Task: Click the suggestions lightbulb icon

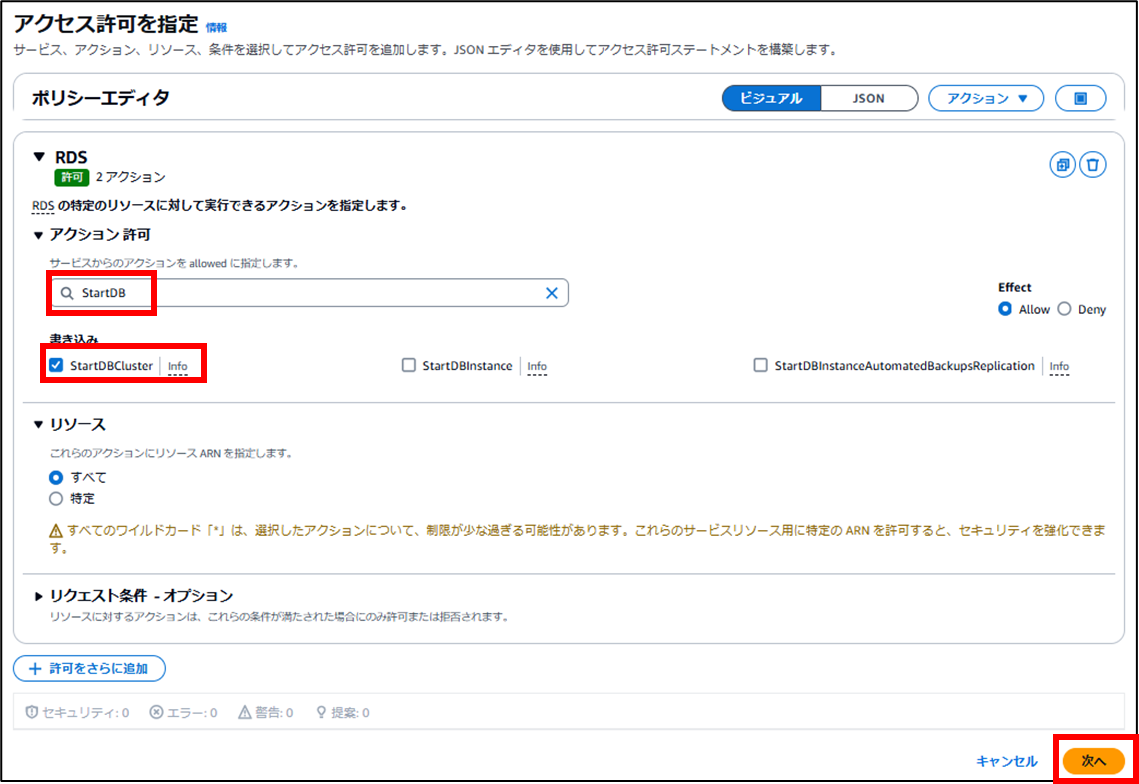Action: pyautogui.click(x=321, y=712)
